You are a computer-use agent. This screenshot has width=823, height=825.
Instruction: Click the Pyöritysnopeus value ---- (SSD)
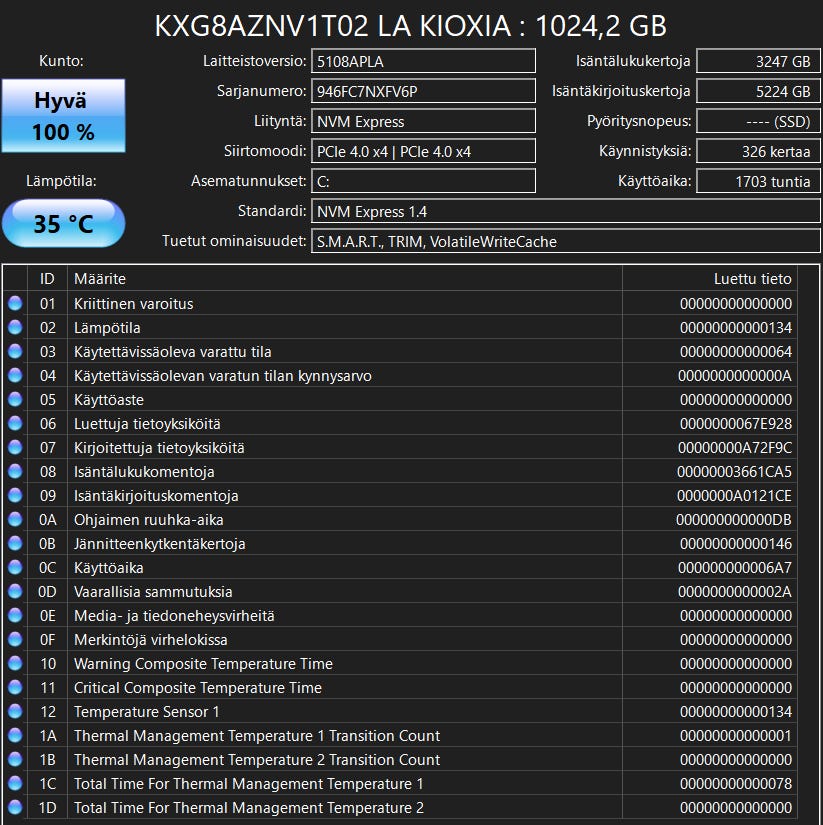(x=758, y=121)
